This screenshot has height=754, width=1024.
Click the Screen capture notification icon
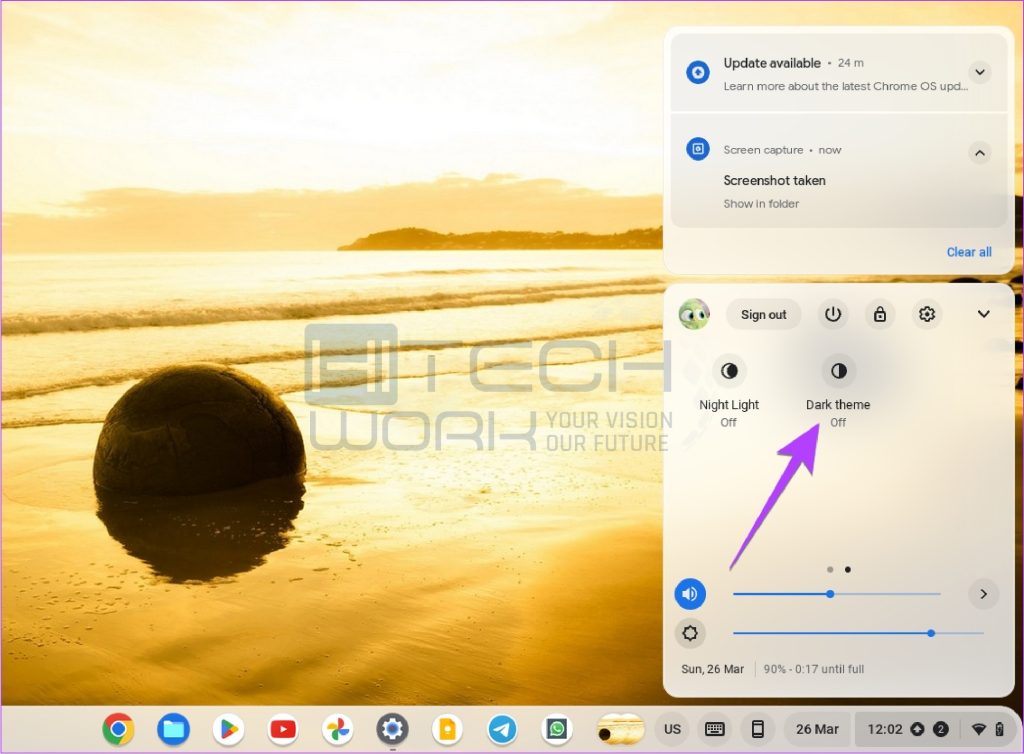click(697, 149)
